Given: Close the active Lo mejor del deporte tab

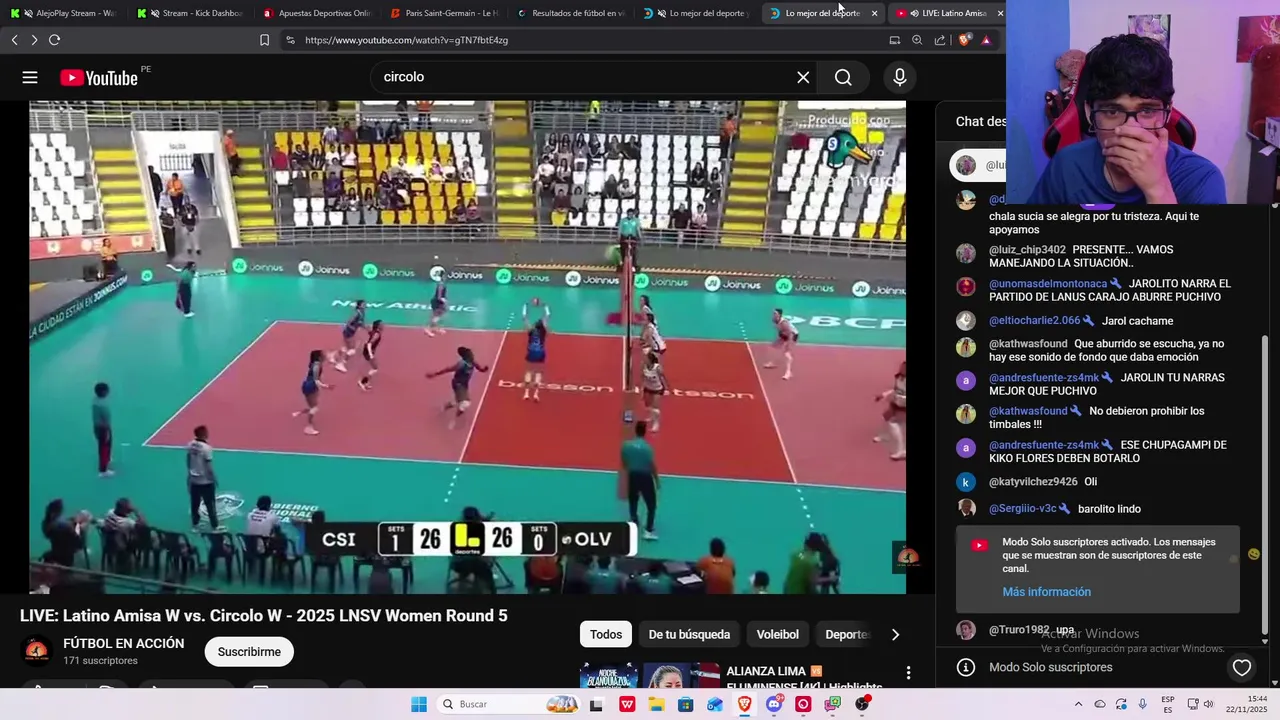Looking at the screenshot, I should click(x=874, y=13).
